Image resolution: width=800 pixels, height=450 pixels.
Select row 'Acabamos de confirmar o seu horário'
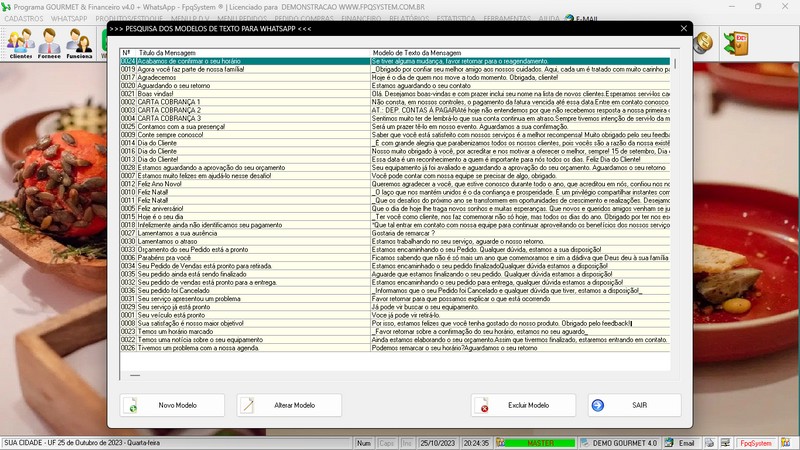(x=395, y=61)
